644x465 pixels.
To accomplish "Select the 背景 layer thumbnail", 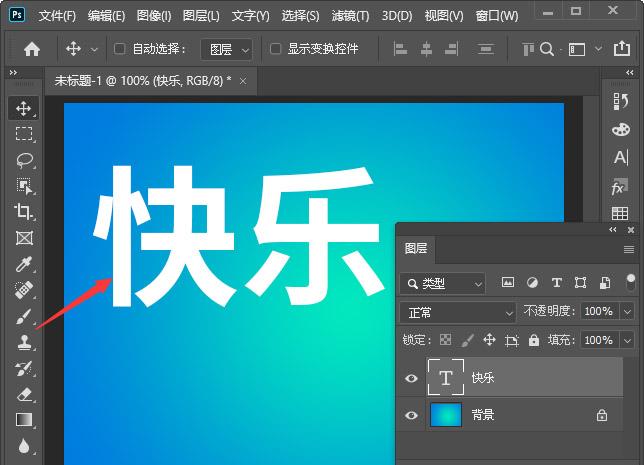I will tap(446, 415).
